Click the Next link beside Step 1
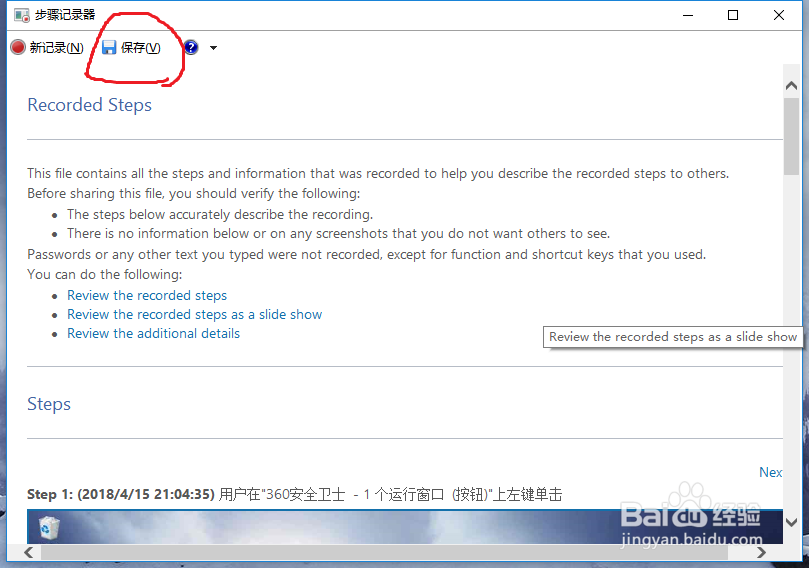Image resolution: width=809 pixels, height=568 pixels. (x=770, y=472)
